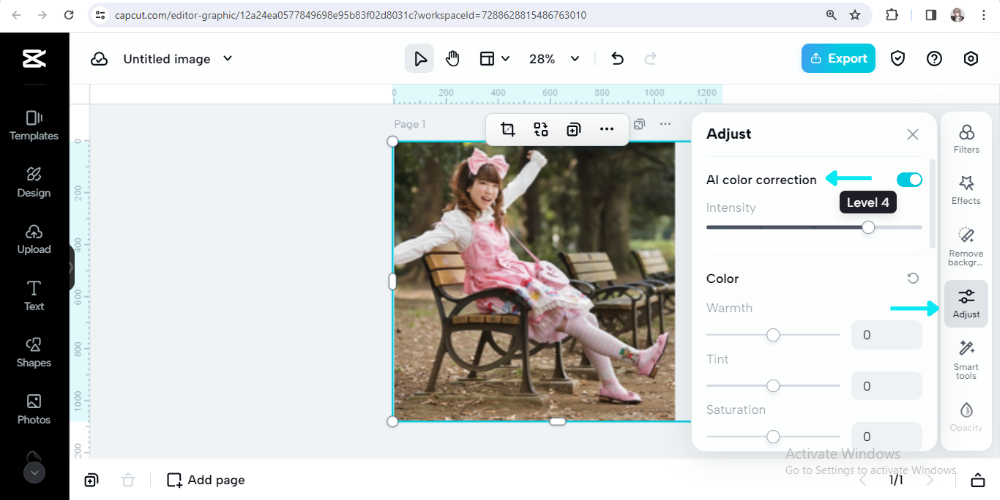This screenshot has height=500, width=1000.
Task: Select the pointer selection tool
Action: pyautogui.click(x=420, y=59)
